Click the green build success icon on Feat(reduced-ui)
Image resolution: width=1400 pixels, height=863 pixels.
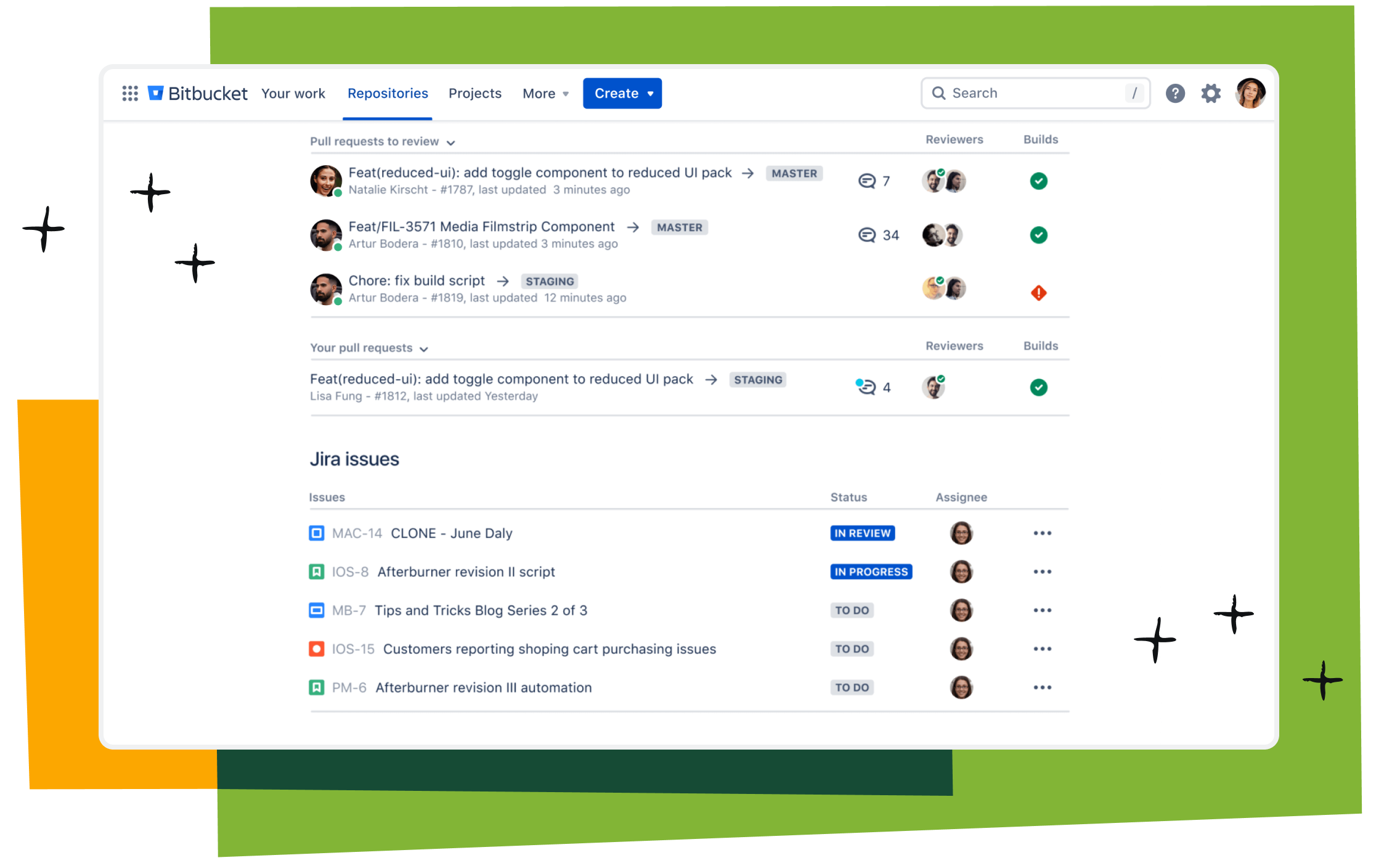(x=1038, y=181)
